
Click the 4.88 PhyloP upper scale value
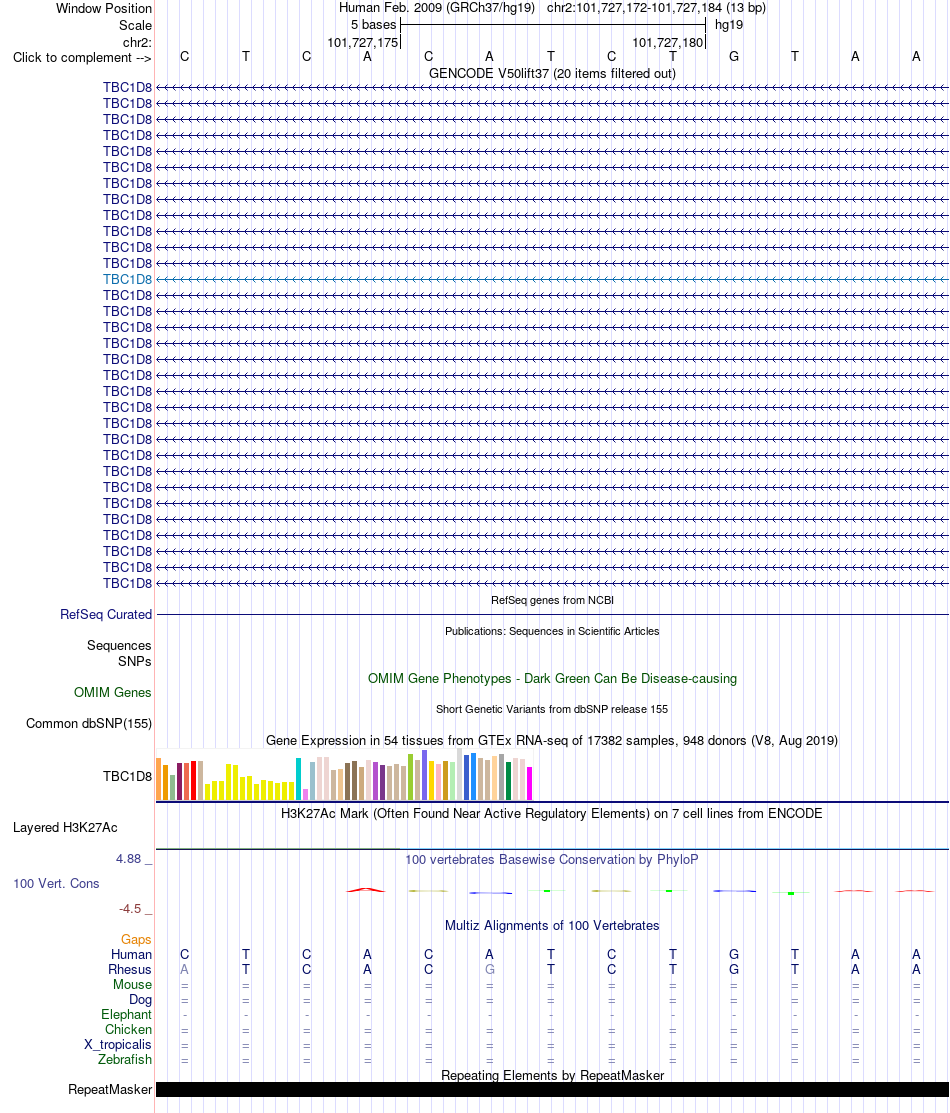click(129, 859)
